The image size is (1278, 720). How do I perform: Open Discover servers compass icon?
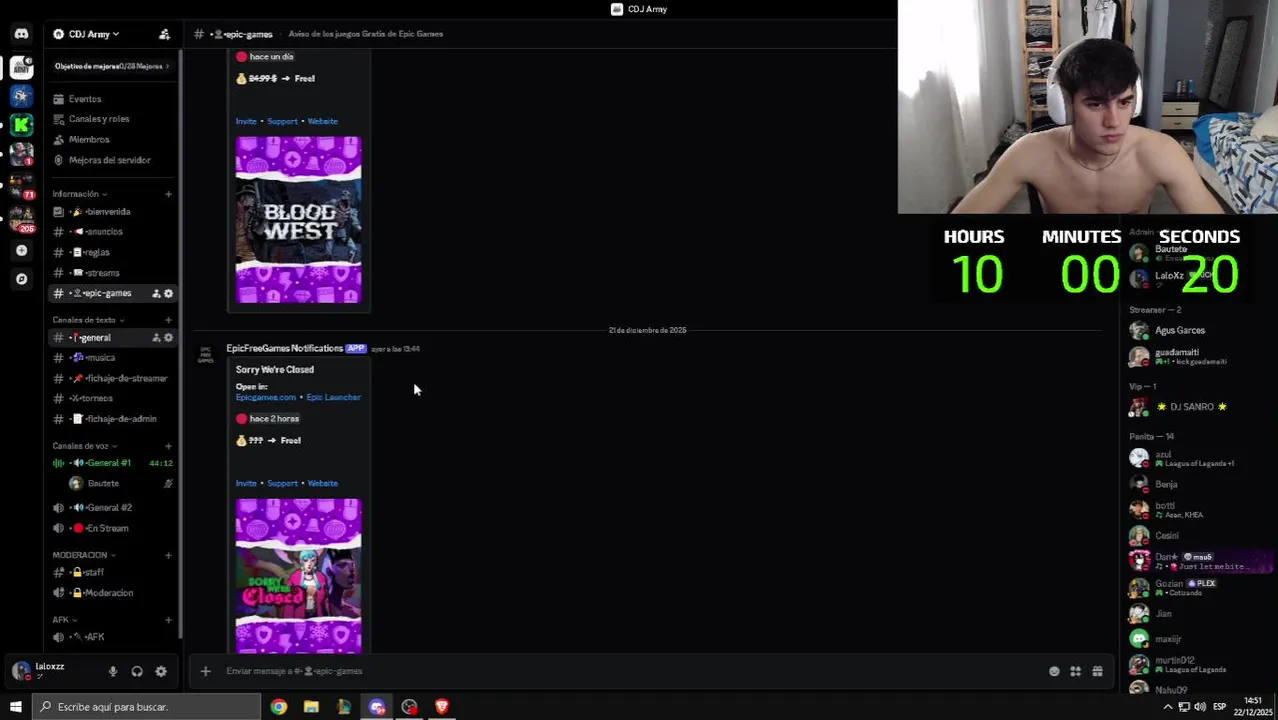(21, 279)
